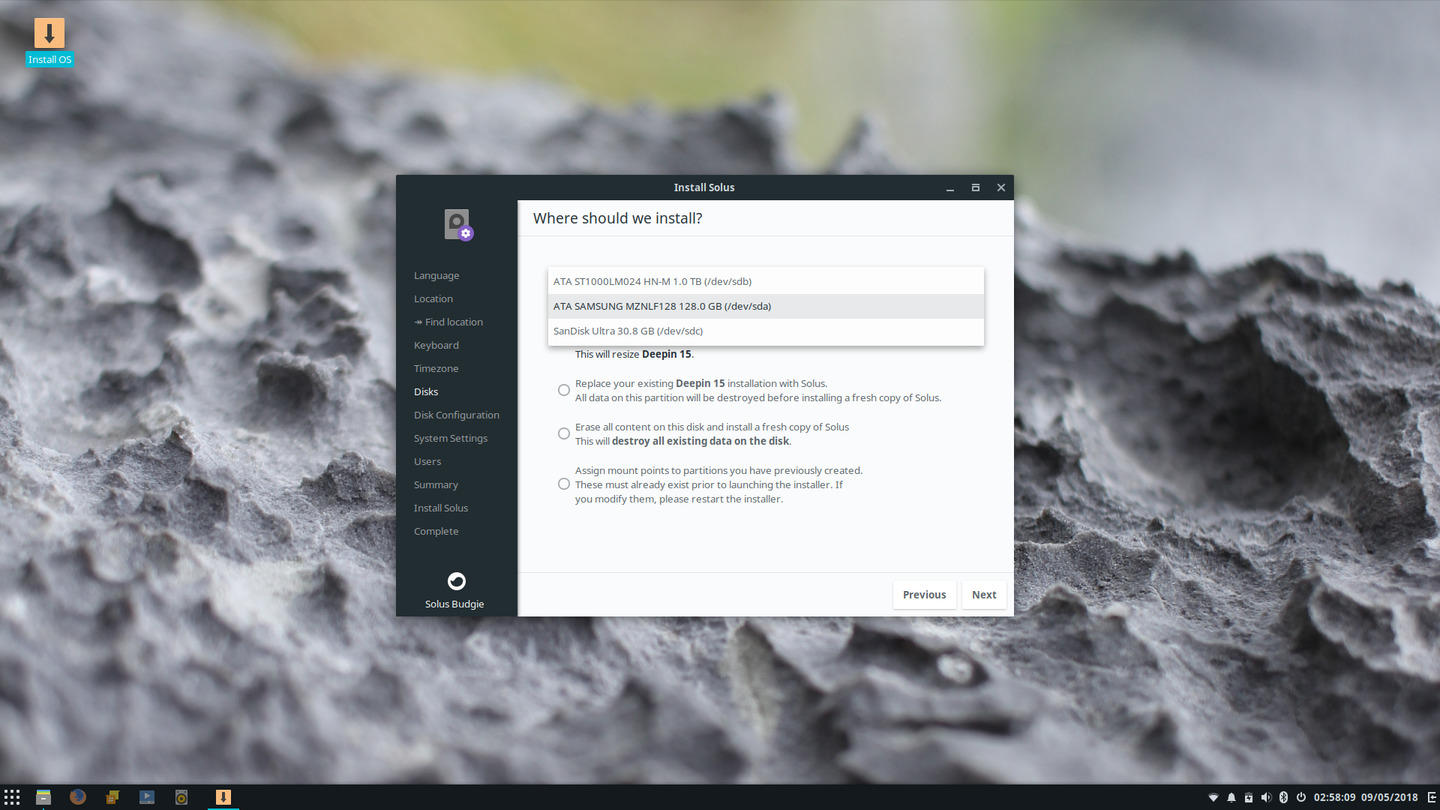1440x810 pixels.
Task: Open the Install OS desktop icon
Action: point(49,42)
